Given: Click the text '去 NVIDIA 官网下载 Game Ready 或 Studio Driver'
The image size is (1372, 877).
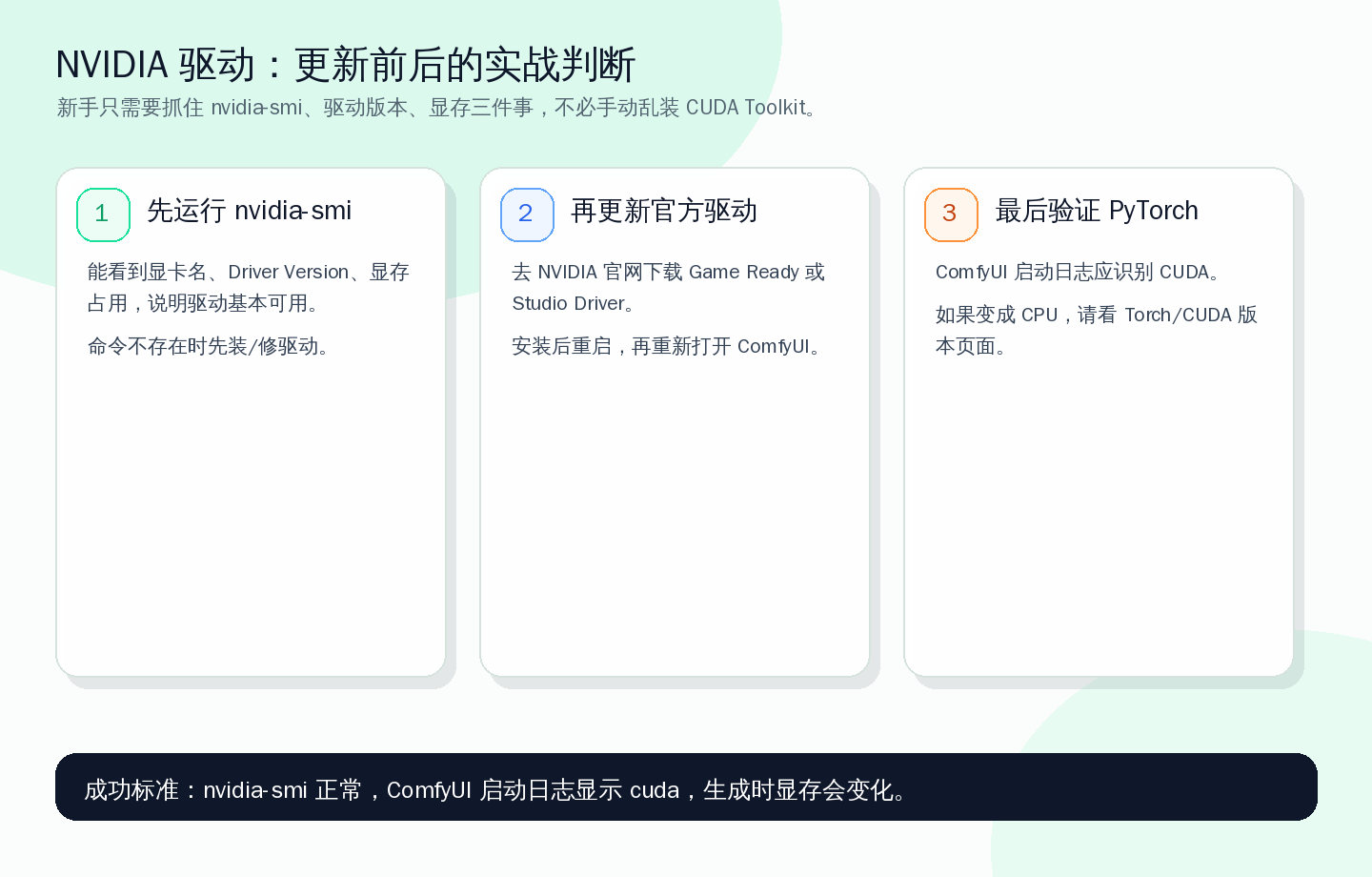Looking at the screenshot, I should click(669, 287).
